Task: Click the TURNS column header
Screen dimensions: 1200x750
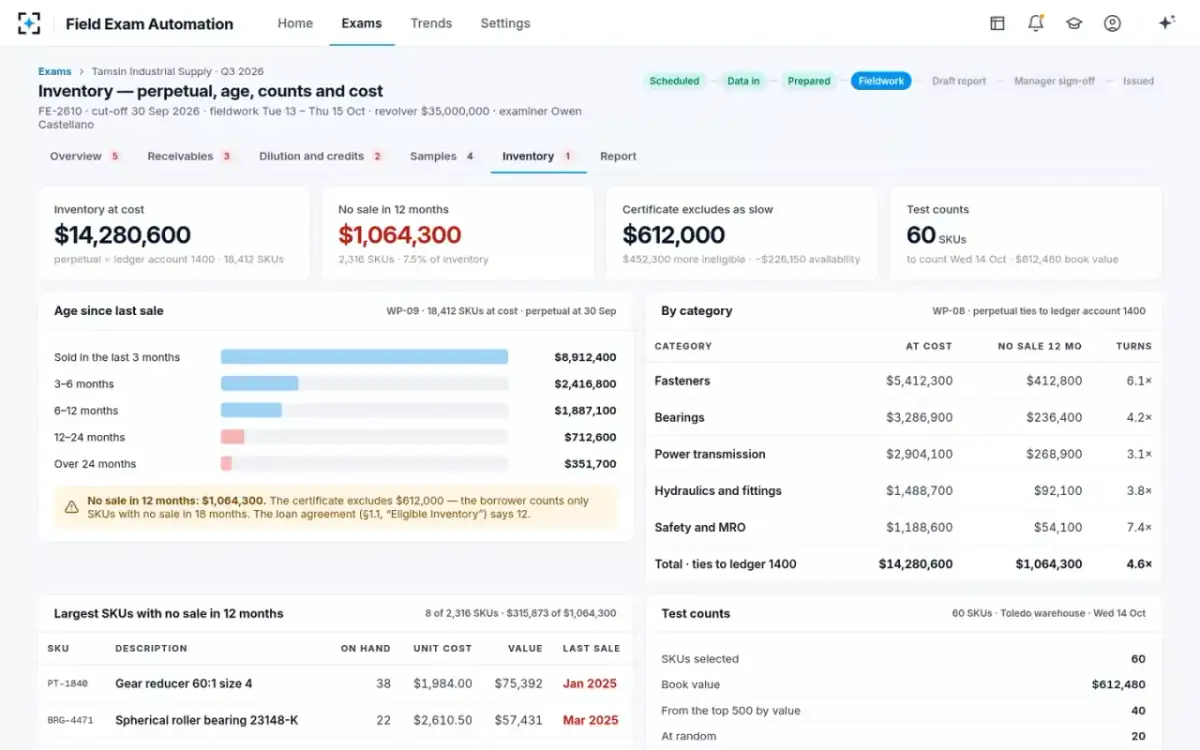Action: coord(1134,346)
